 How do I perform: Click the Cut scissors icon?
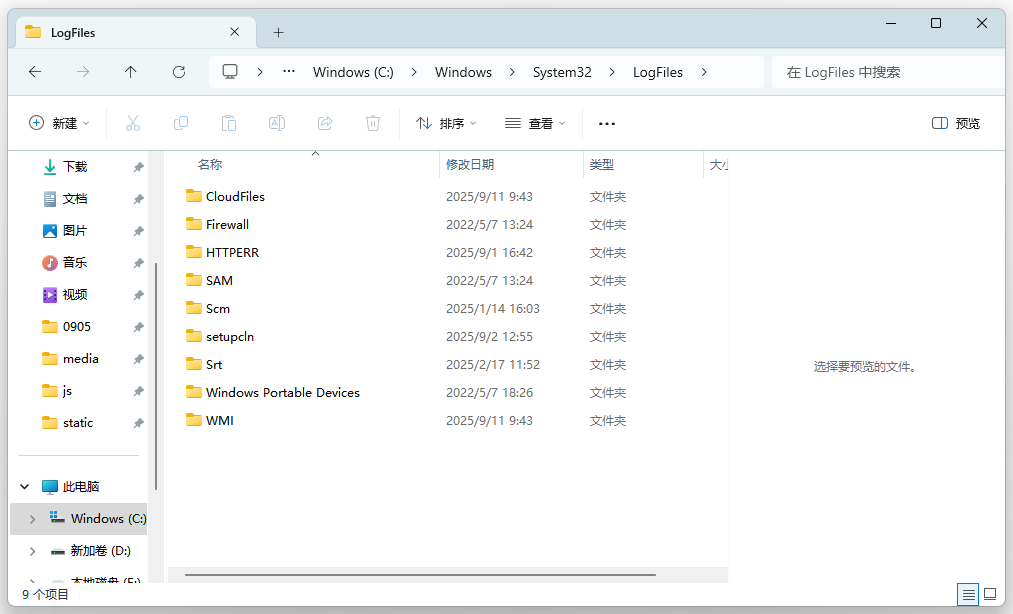click(133, 123)
